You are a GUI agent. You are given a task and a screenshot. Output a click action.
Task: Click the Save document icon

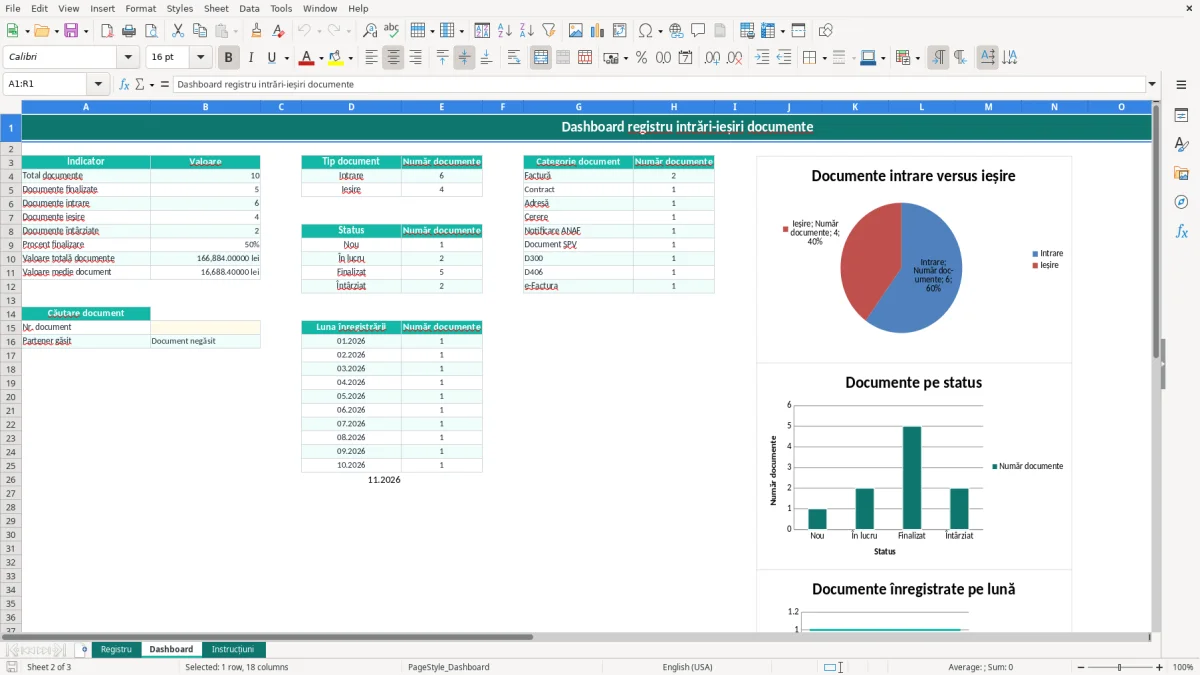coord(71,31)
